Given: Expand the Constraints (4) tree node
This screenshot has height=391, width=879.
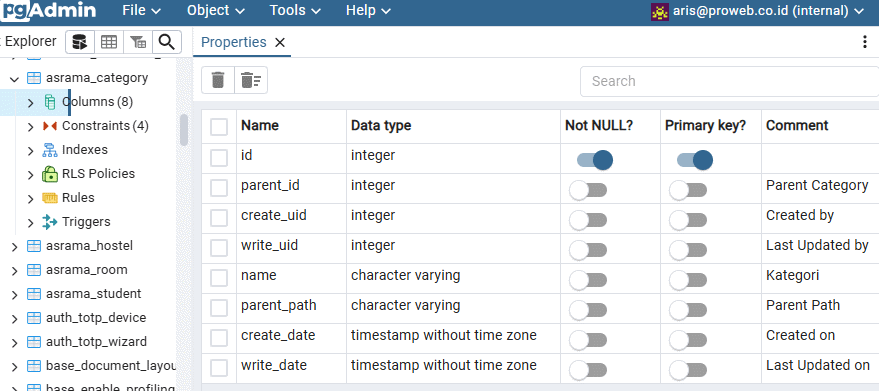Looking at the screenshot, I should (31, 127).
